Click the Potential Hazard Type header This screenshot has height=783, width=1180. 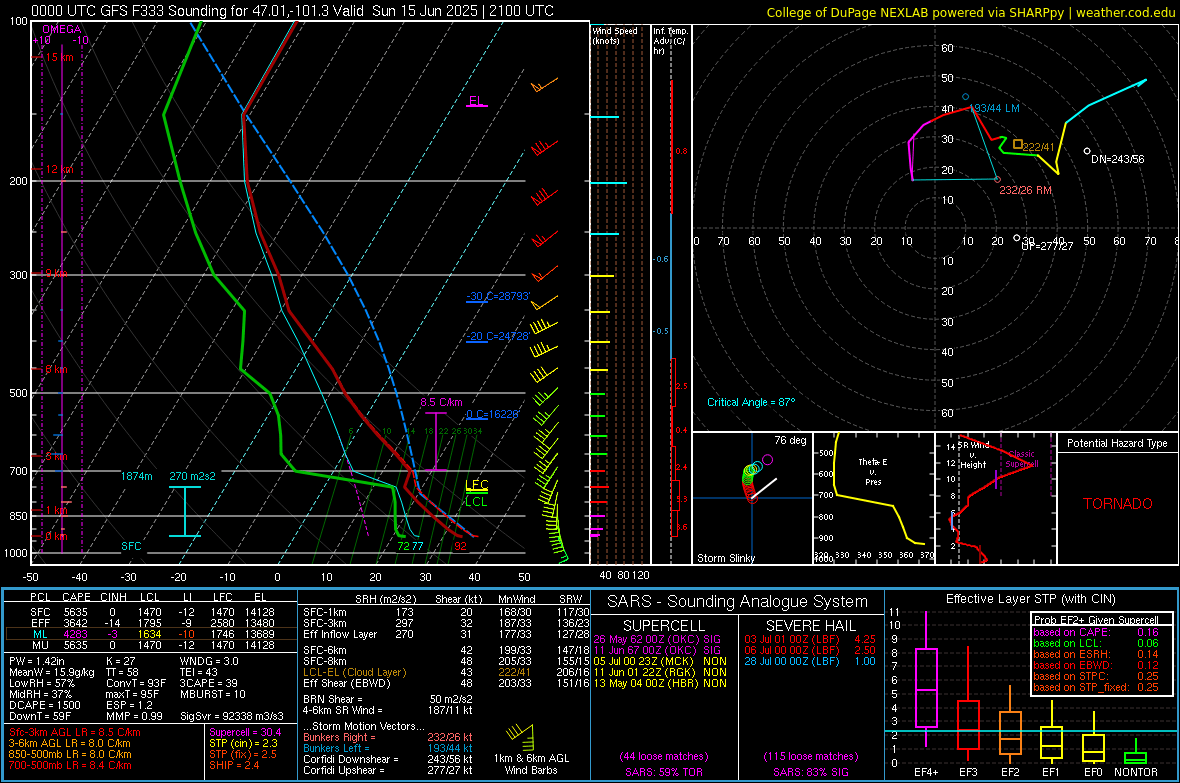click(1118, 443)
